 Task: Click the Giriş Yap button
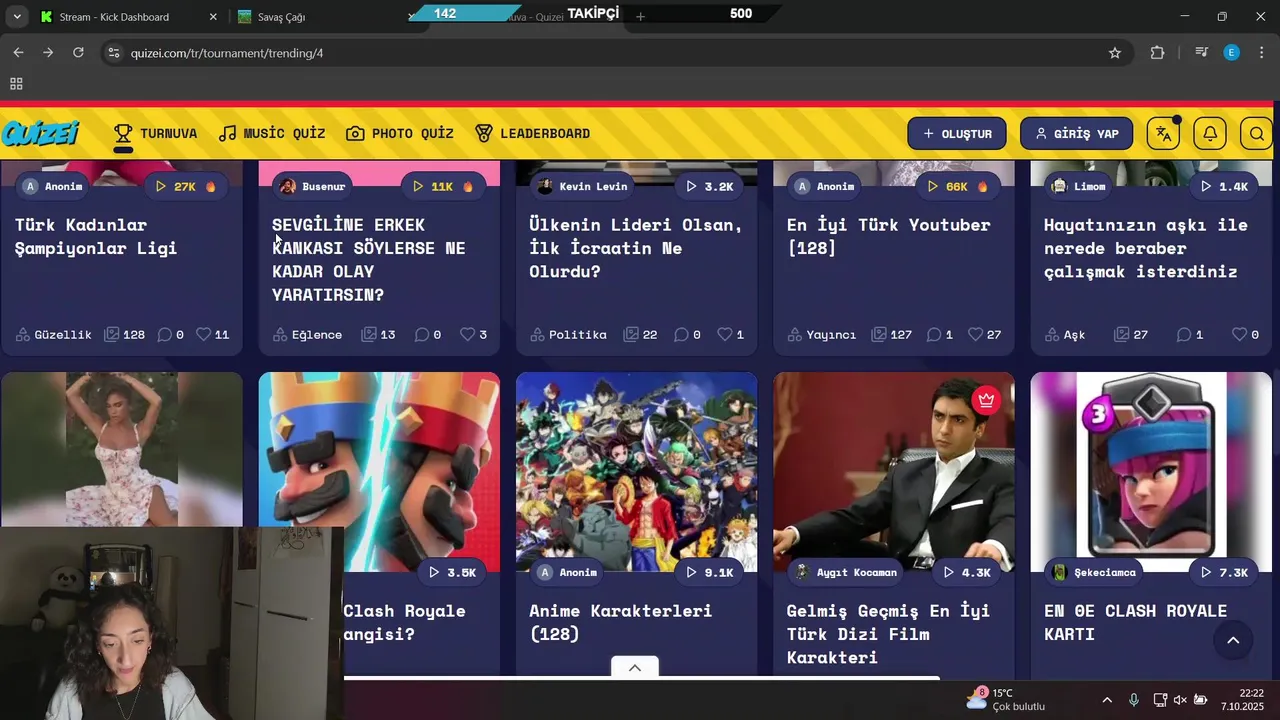click(x=1076, y=133)
